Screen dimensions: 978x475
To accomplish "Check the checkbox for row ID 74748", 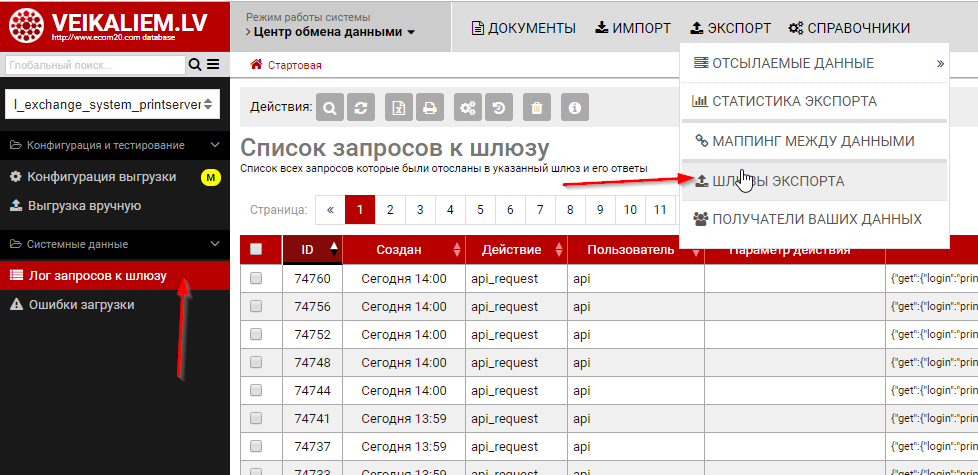I will tap(256, 363).
